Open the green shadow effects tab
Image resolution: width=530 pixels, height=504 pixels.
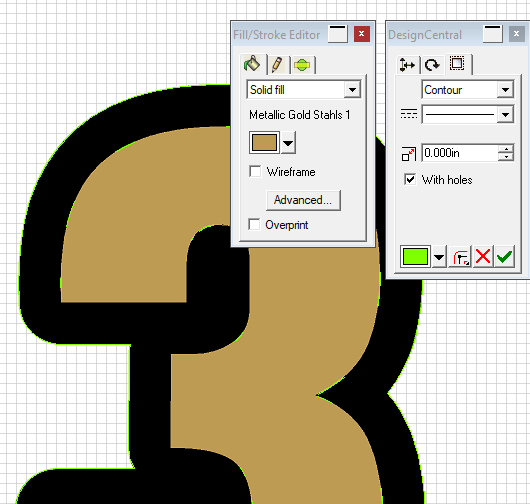click(x=302, y=65)
